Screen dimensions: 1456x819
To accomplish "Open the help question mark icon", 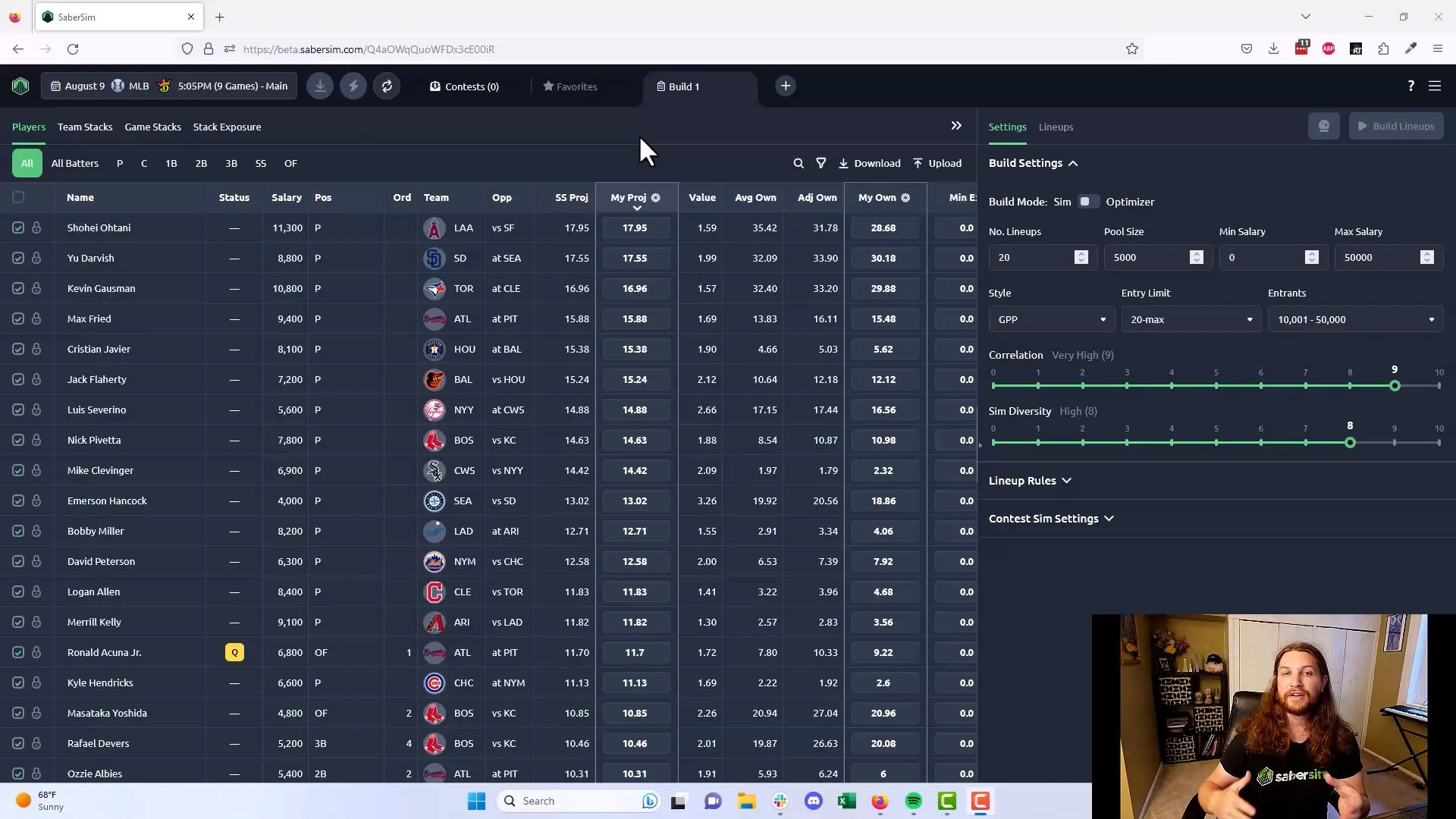I will pyautogui.click(x=1410, y=86).
